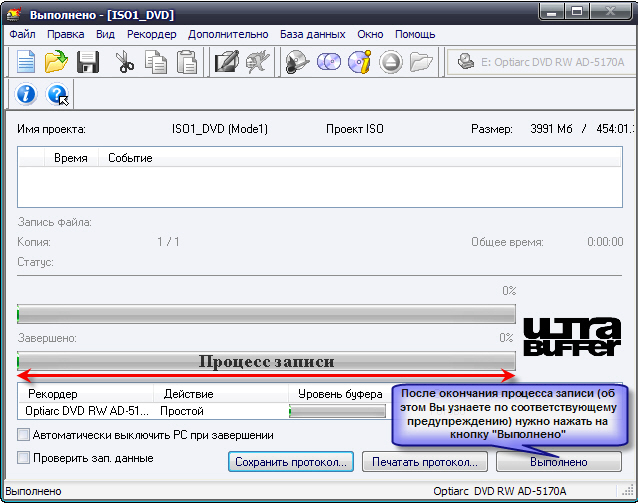Click the Save floppy disk icon
The height and width of the screenshot is (503, 638).
coord(87,62)
